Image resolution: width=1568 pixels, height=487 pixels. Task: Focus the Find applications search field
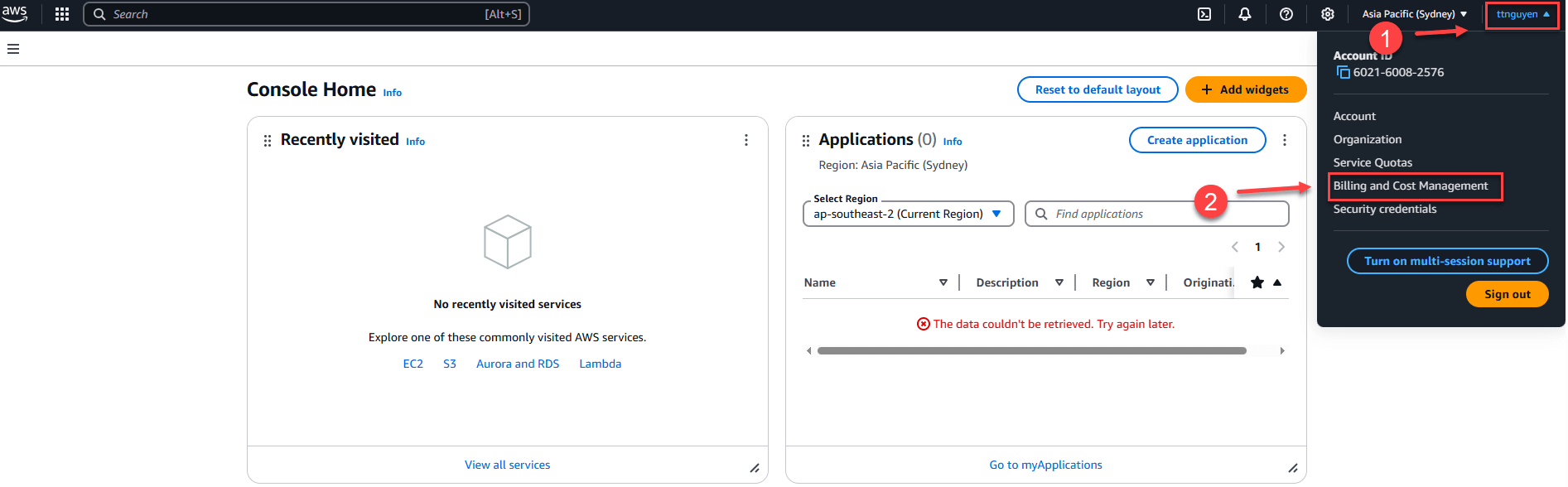point(1164,214)
